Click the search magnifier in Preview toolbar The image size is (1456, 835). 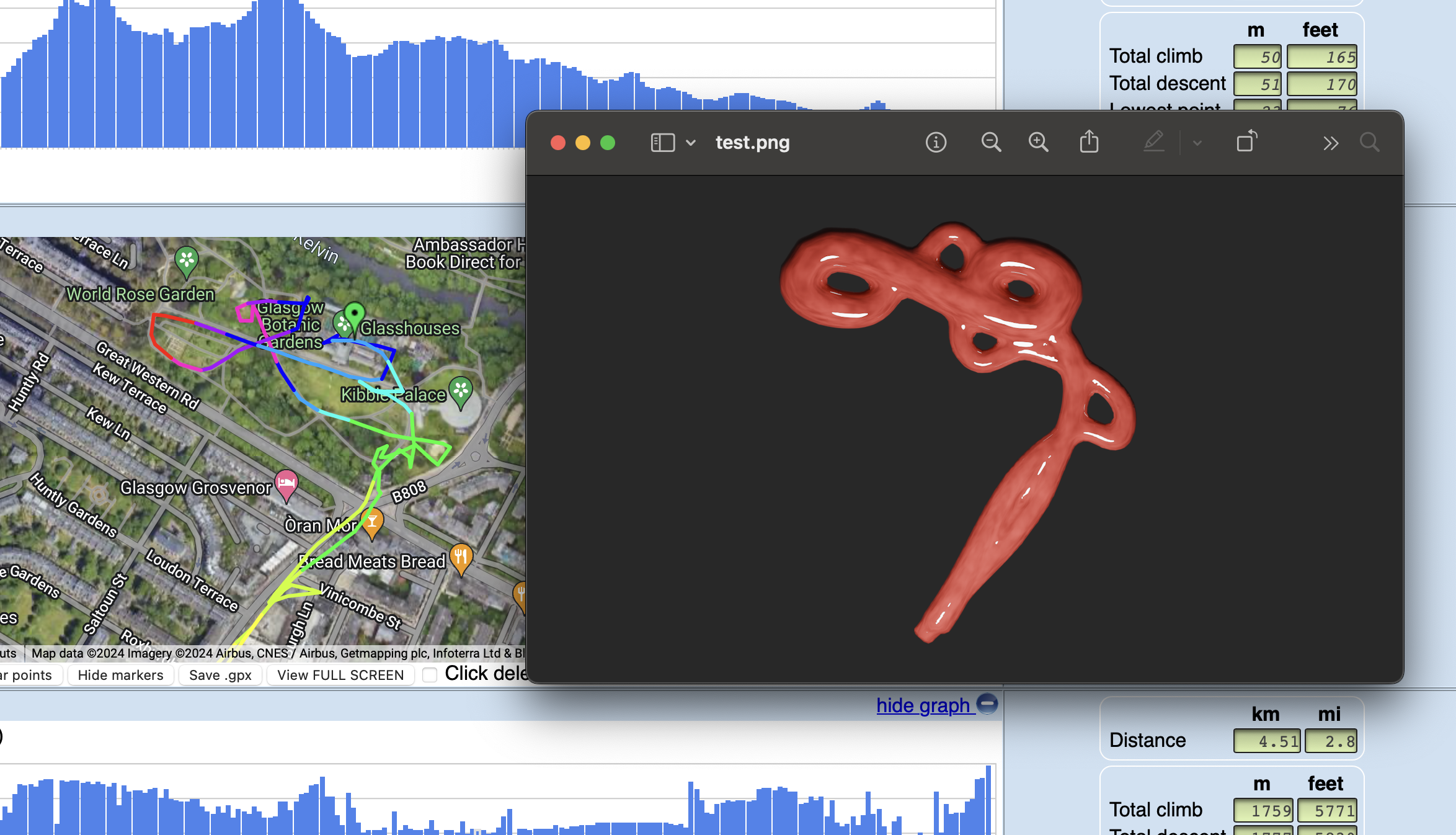[1369, 143]
